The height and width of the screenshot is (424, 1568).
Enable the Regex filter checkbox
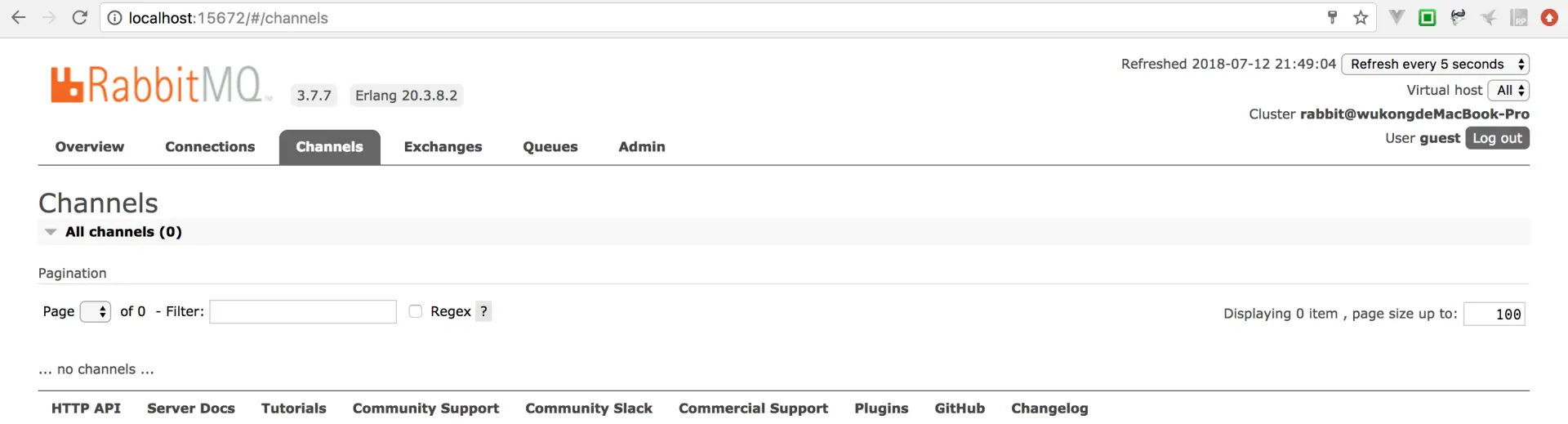pyautogui.click(x=416, y=311)
